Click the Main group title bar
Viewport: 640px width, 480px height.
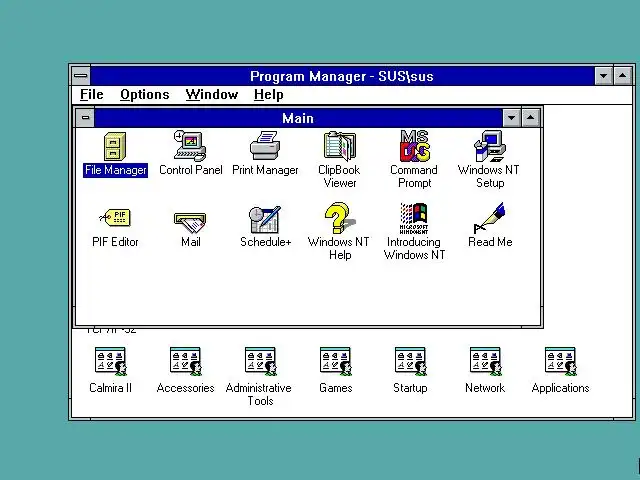tap(298, 118)
